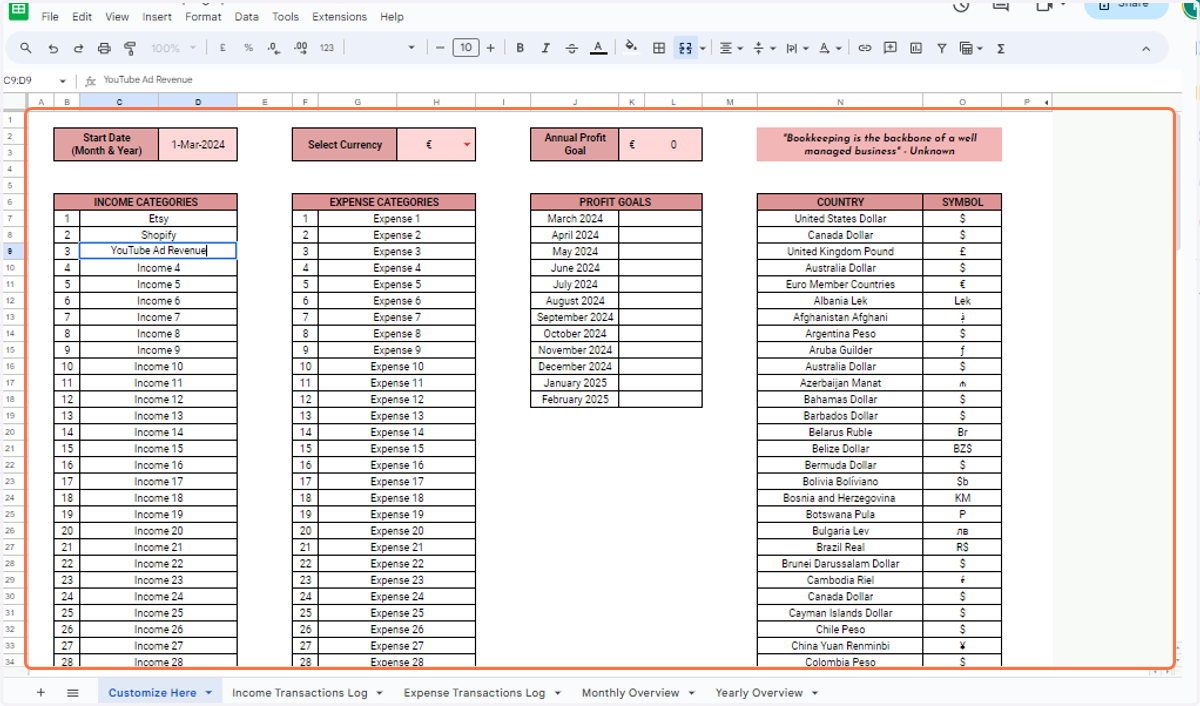1200x706 pixels.
Task: Decrease font size with minus button
Action: pos(440,48)
